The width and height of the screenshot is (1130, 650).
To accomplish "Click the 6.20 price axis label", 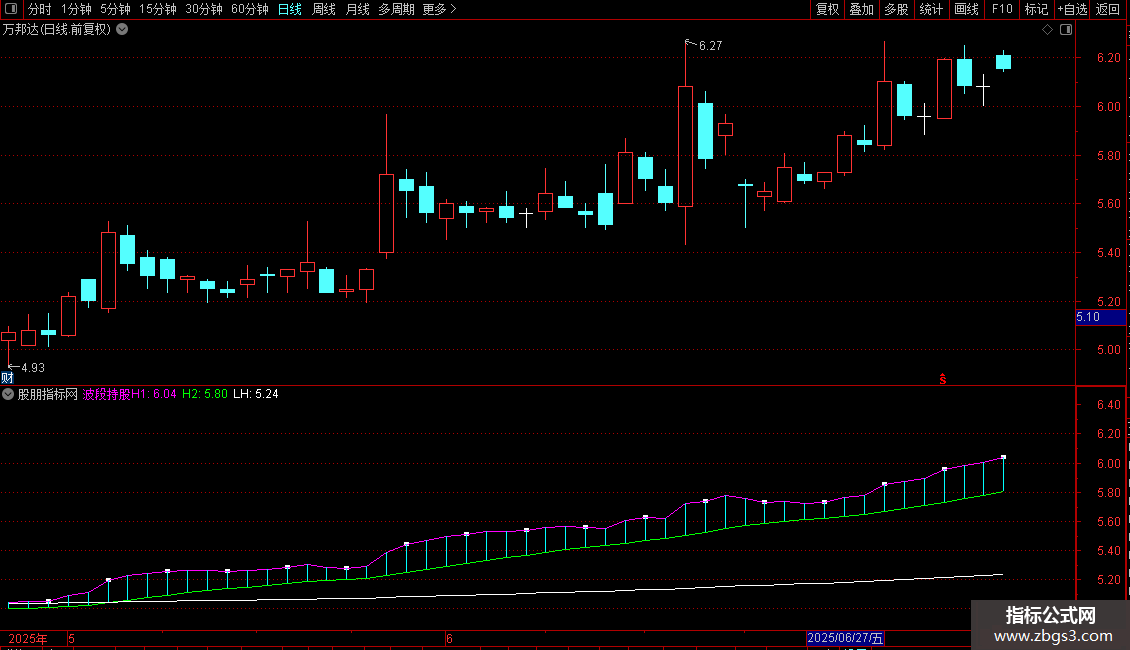I will [1108, 58].
